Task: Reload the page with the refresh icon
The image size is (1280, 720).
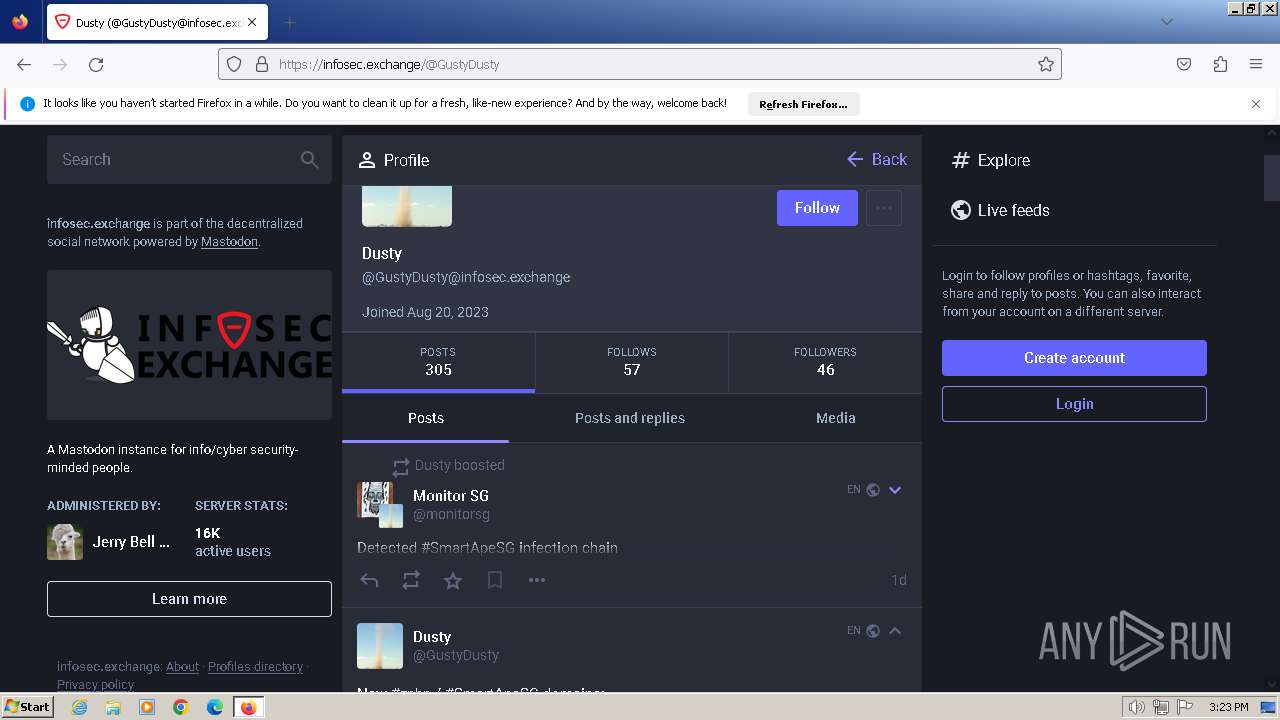Action: pyautogui.click(x=96, y=64)
